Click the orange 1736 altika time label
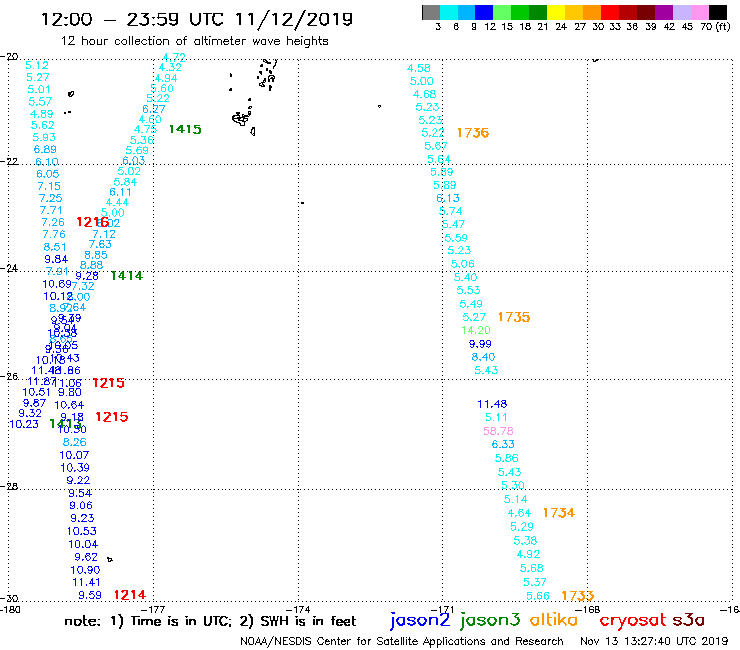The width and height of the screenshot is (740, 650). pos(473,133)
